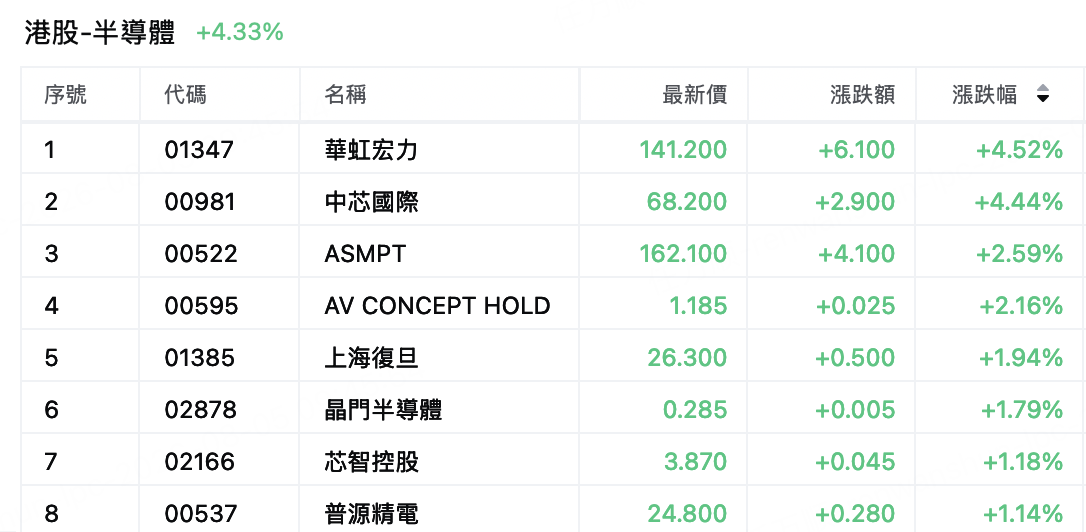
Task: Select 上海復旦 in the list
Action: coord(371,357)
